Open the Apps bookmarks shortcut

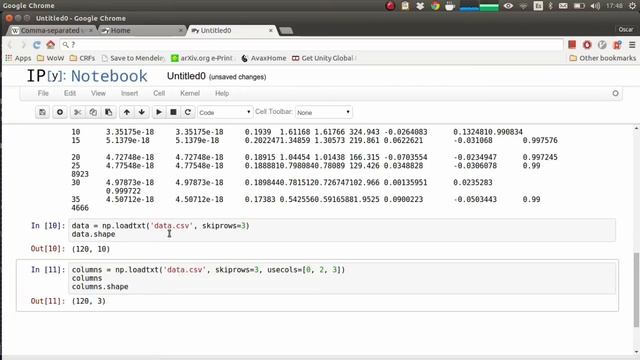(x=18, y=58)
